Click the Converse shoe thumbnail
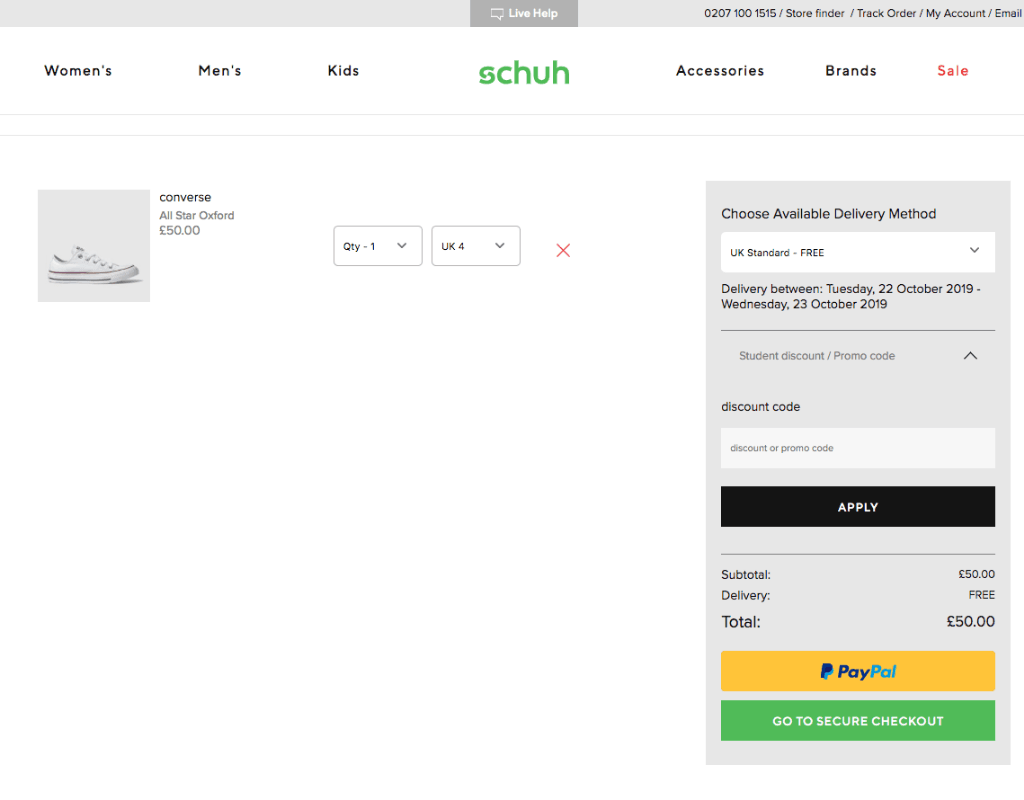1024x800 pixels. pos(94,246)
